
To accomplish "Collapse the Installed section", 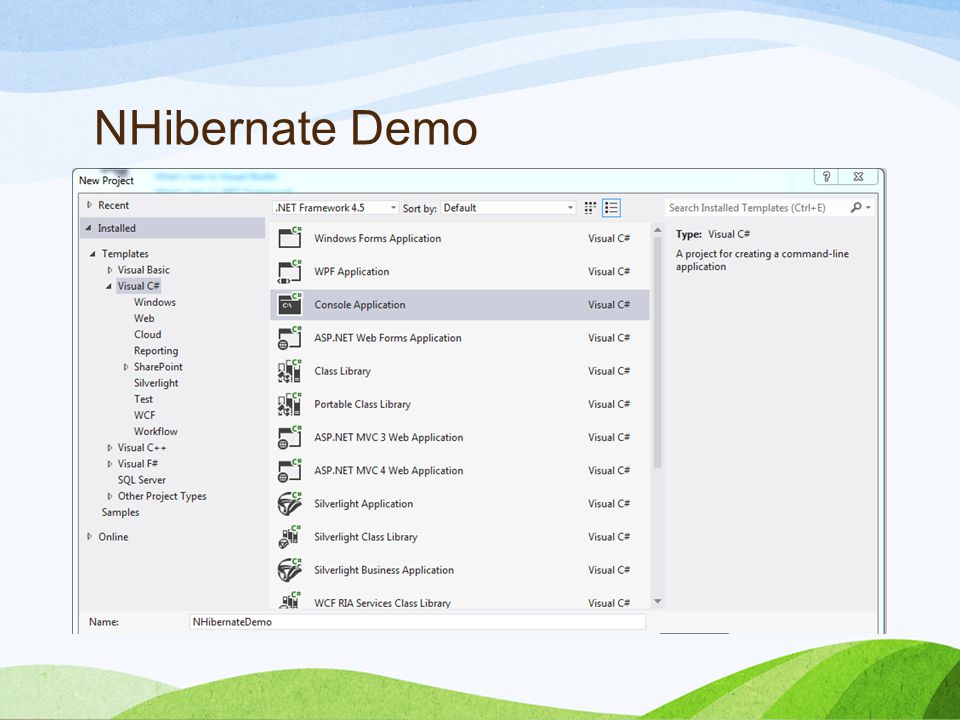I will (x=89, y=228).
